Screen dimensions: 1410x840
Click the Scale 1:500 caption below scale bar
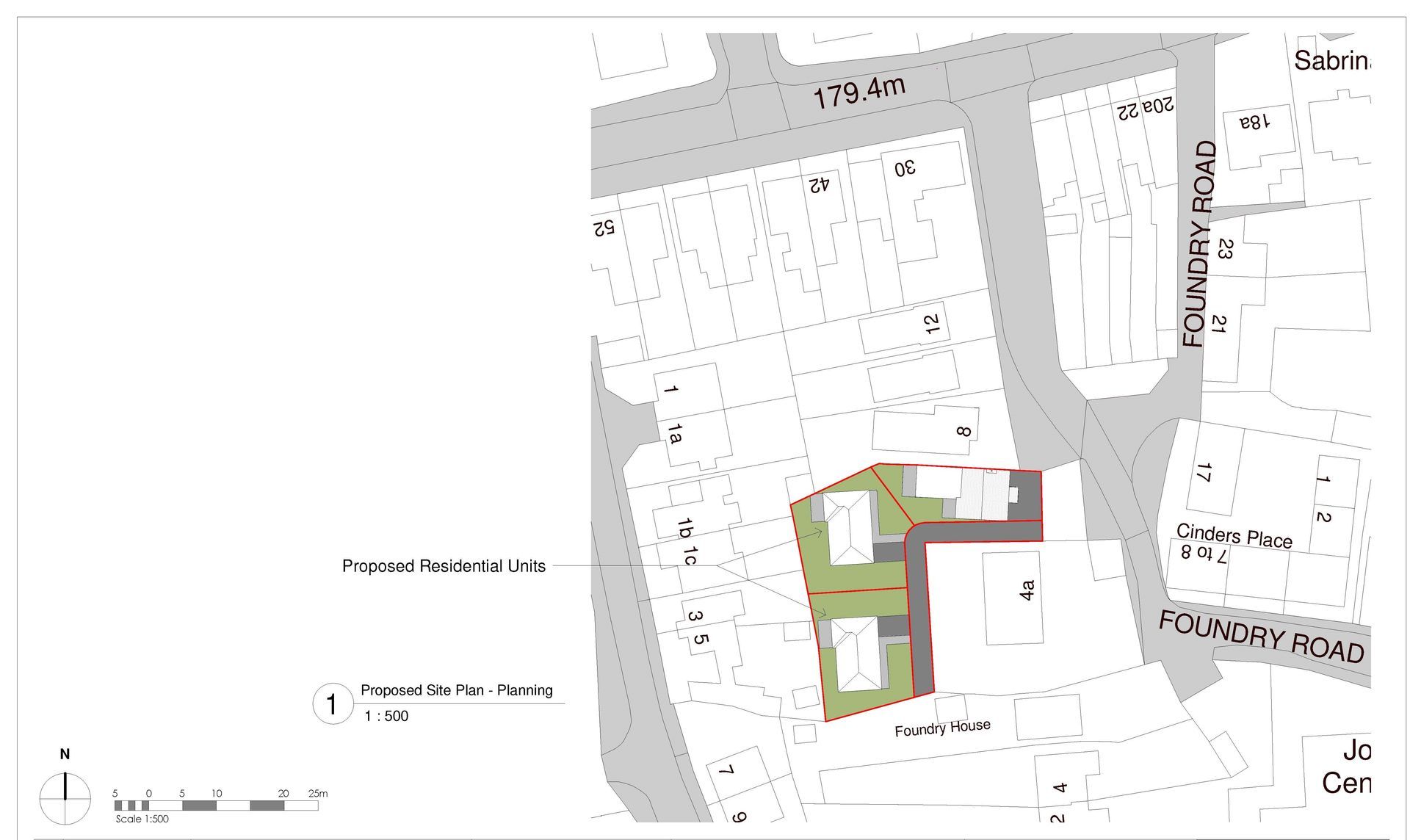click(142, 819)
